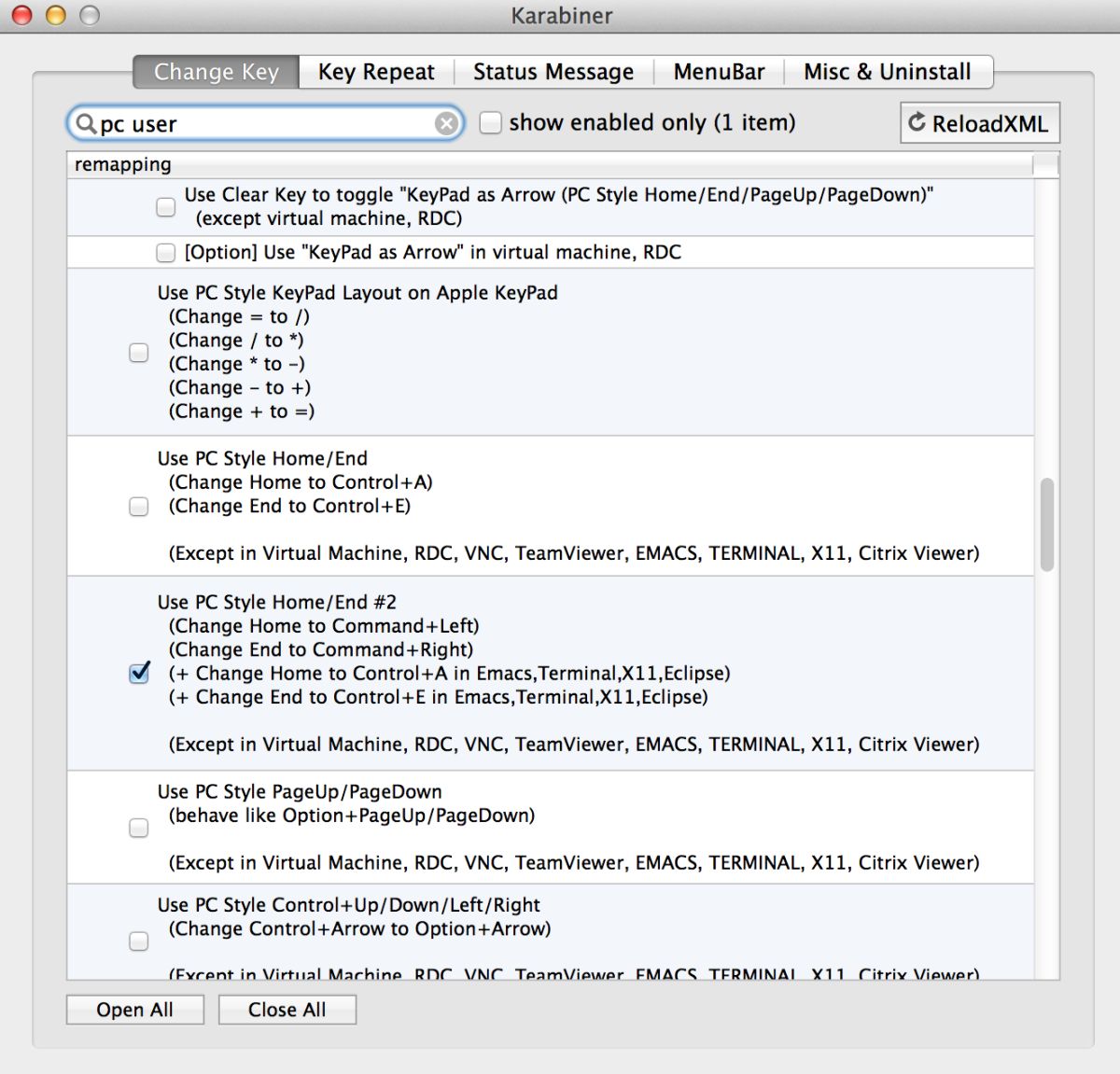1120x1074 pixels.
Task: Check the [Option] KeyPad as Arrow in virtual machine box
Action: click(165, 252)
